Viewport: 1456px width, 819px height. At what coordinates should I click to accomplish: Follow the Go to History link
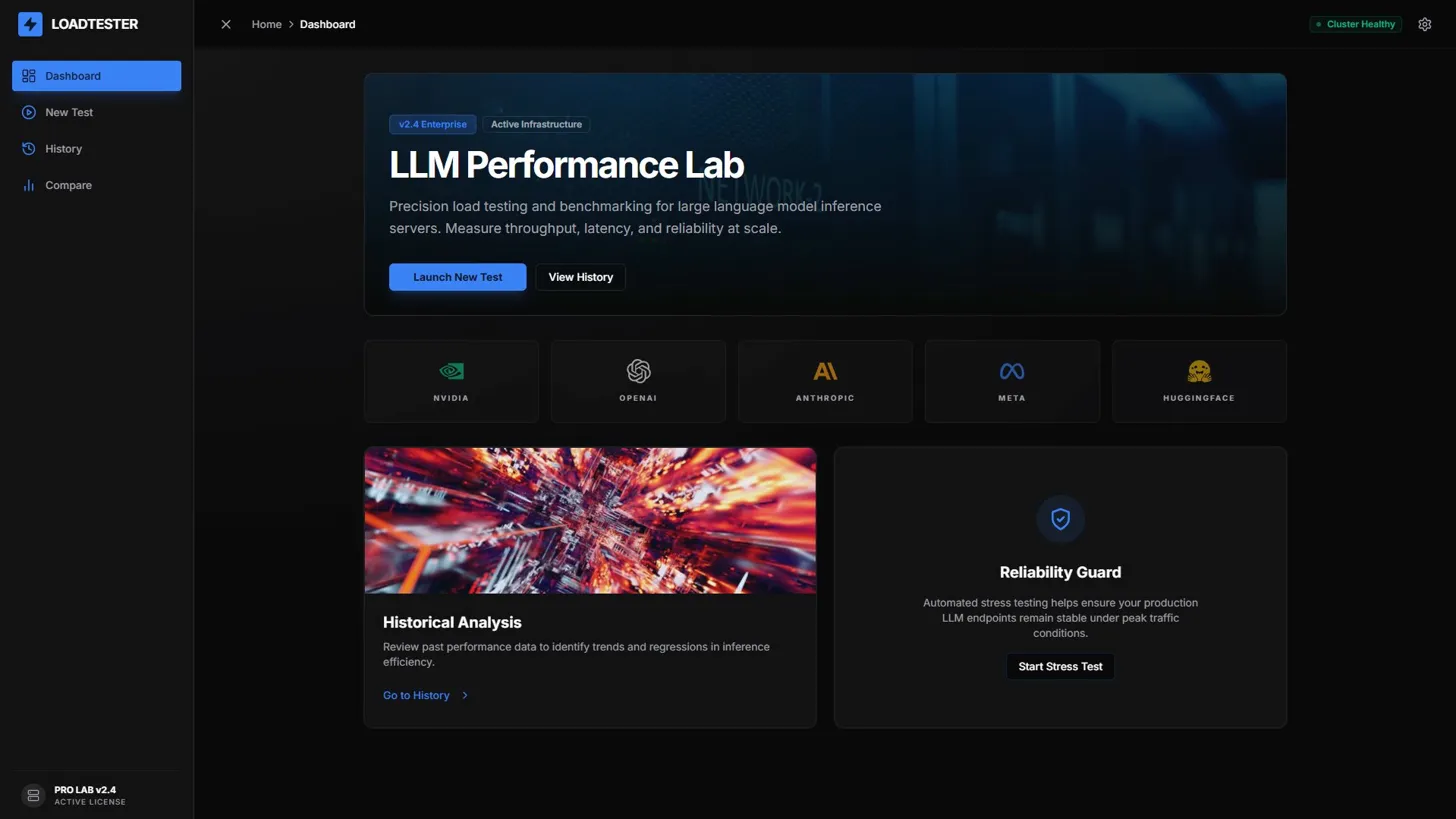click(416, 695)
